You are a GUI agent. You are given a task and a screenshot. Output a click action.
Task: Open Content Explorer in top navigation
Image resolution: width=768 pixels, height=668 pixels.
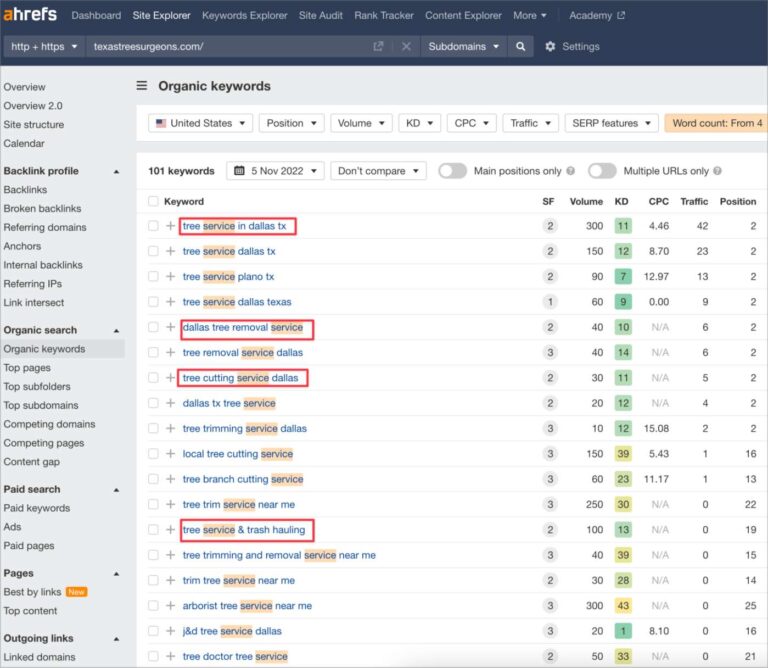[x=463, y=15]
